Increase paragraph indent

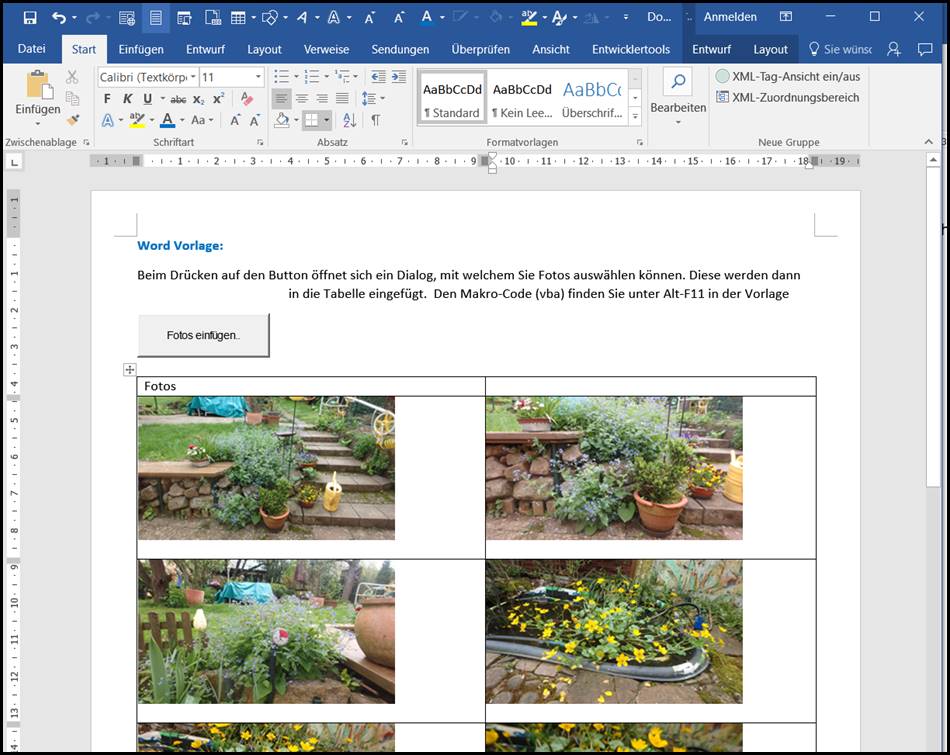[x=399, y=76]
